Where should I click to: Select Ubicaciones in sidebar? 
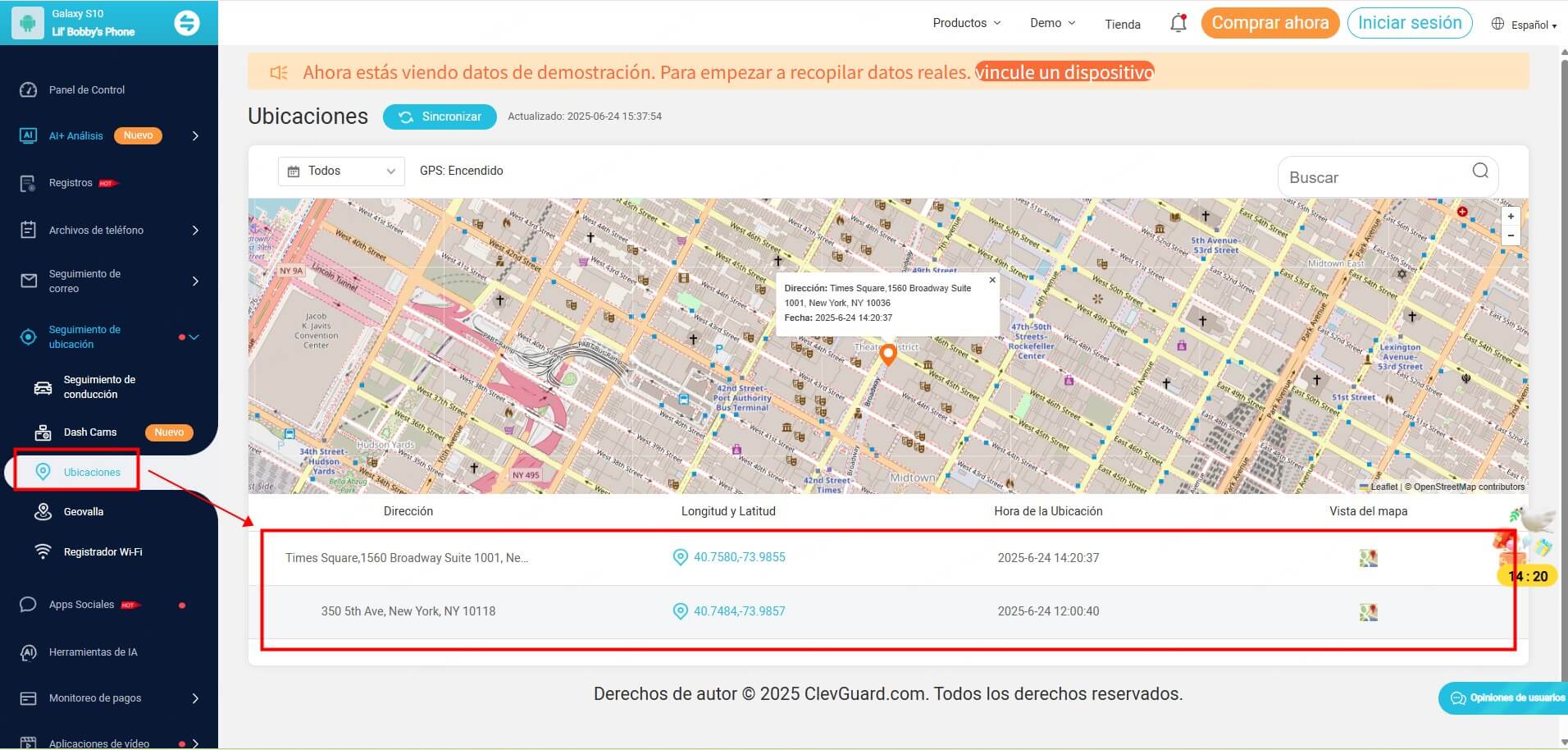(92, 472)
